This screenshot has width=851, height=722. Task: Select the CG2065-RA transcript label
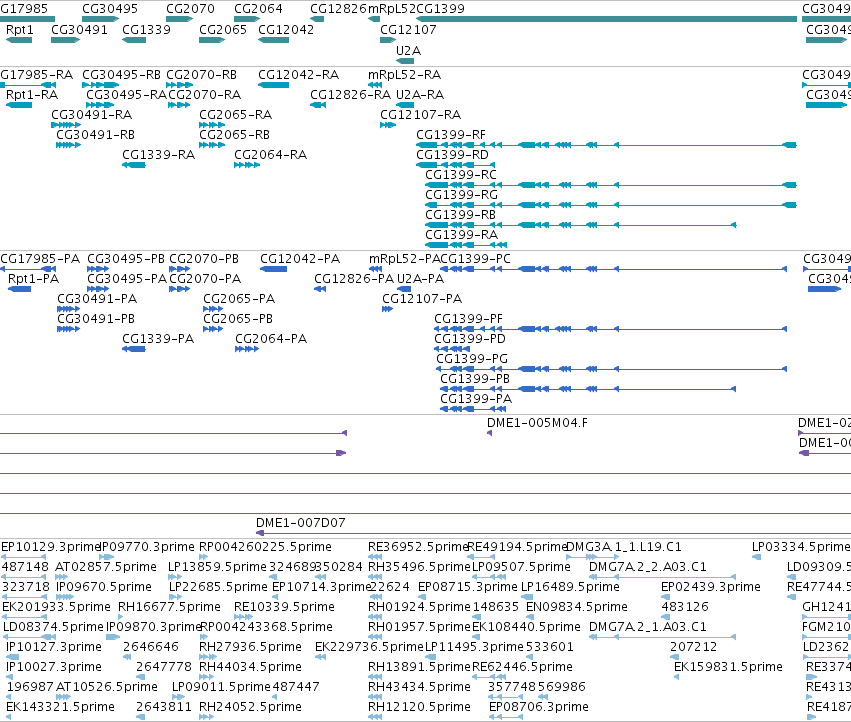click(236, 115)
